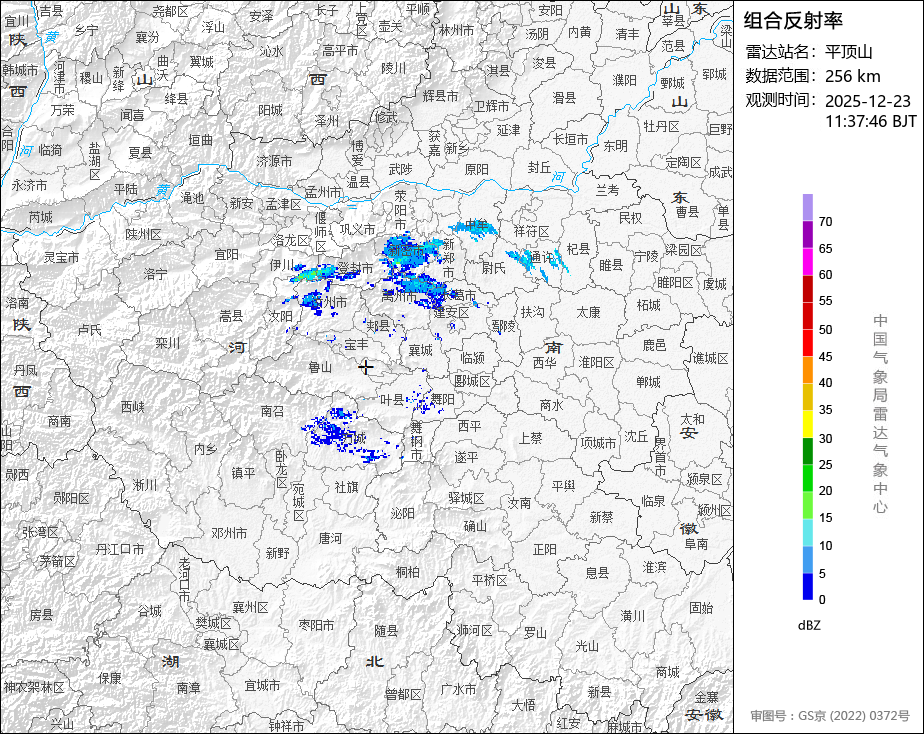Click the 淮阳区 label
Screen dimensions: 924x734
596,362
